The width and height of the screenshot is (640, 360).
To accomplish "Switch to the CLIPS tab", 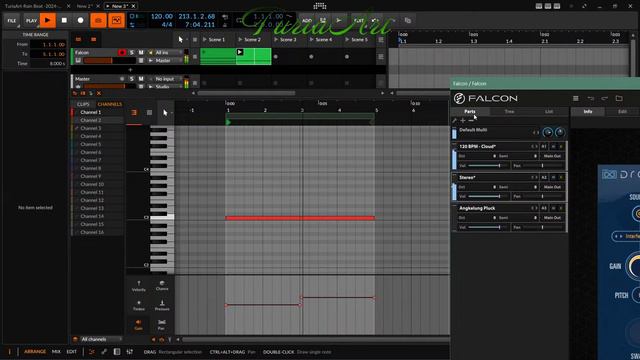I will [83, 104].
